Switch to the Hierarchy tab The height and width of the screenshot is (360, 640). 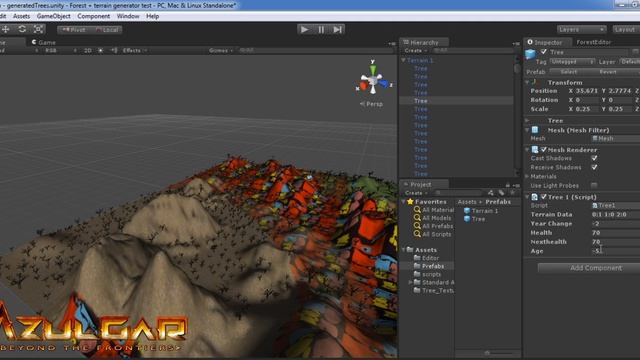tap(424, 42)
